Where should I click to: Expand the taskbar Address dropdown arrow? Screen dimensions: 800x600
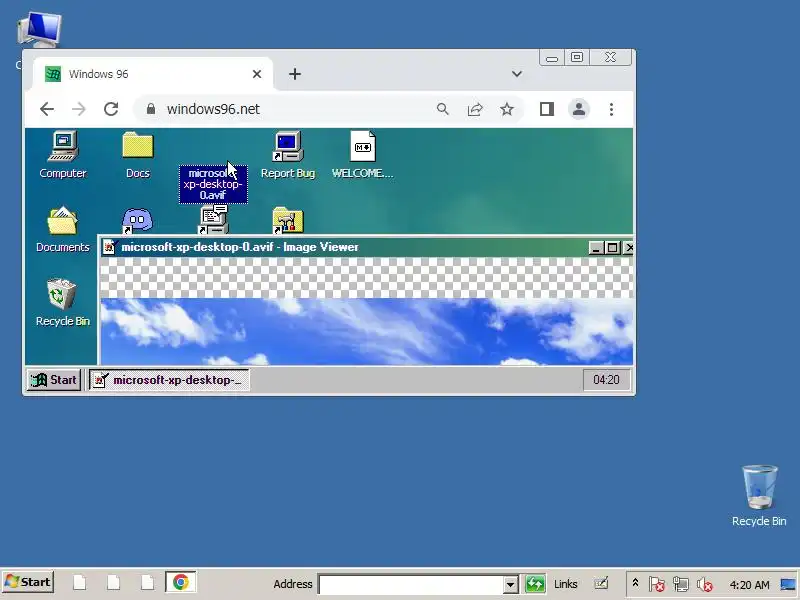[510, 585]
